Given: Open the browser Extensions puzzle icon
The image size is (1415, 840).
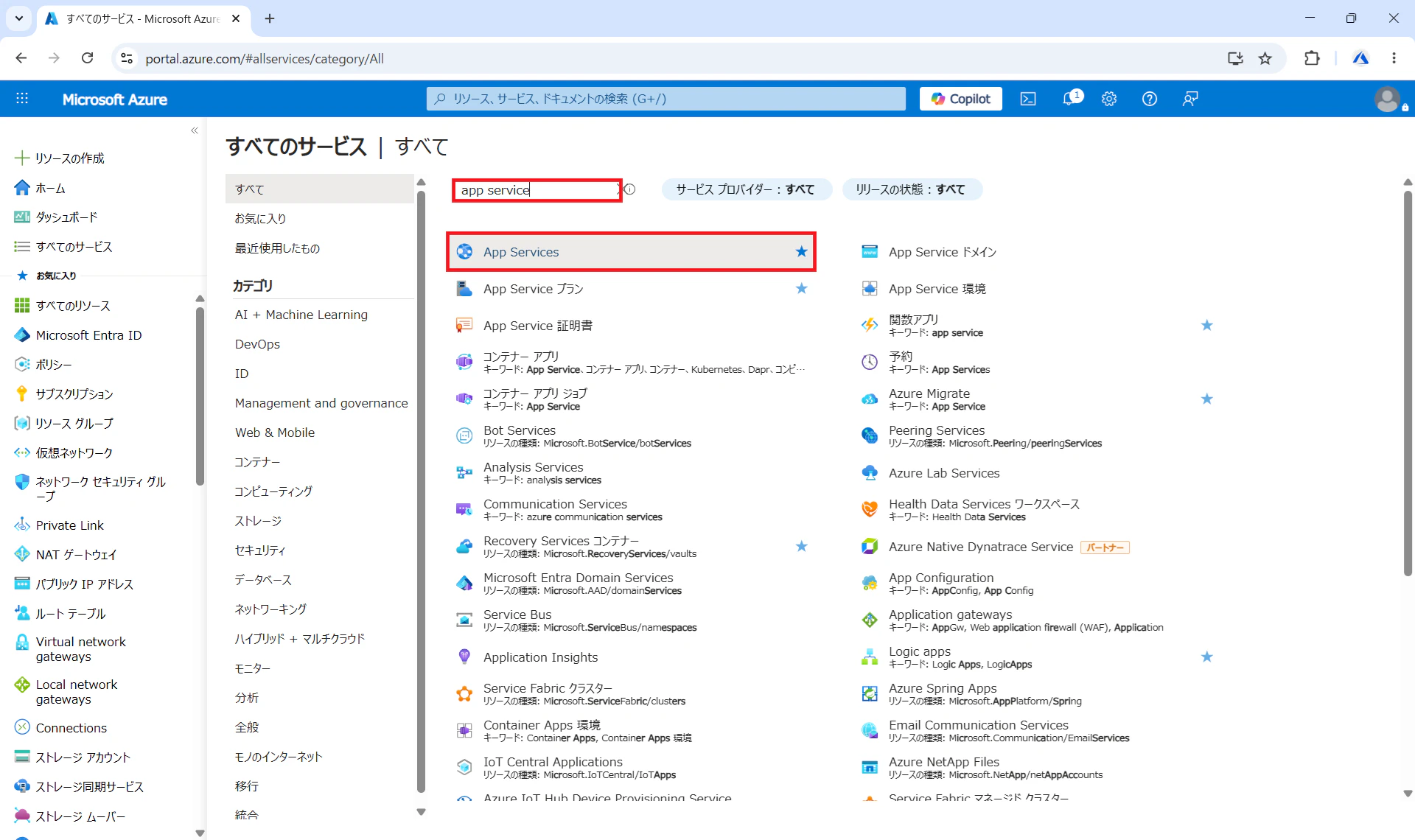Looking at the screenshot, I should tap(1312, 58).
